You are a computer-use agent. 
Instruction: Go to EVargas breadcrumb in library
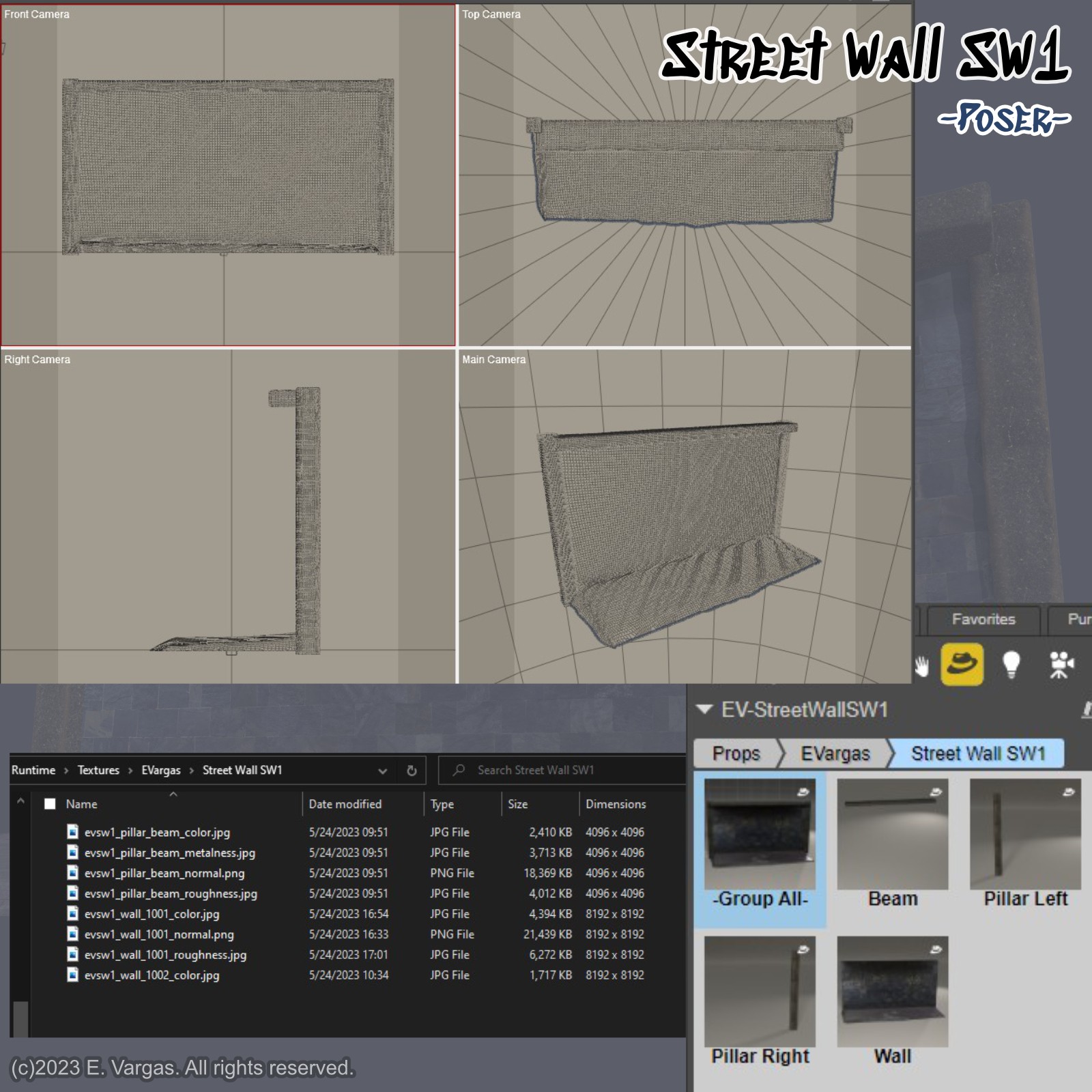[835, 753]
